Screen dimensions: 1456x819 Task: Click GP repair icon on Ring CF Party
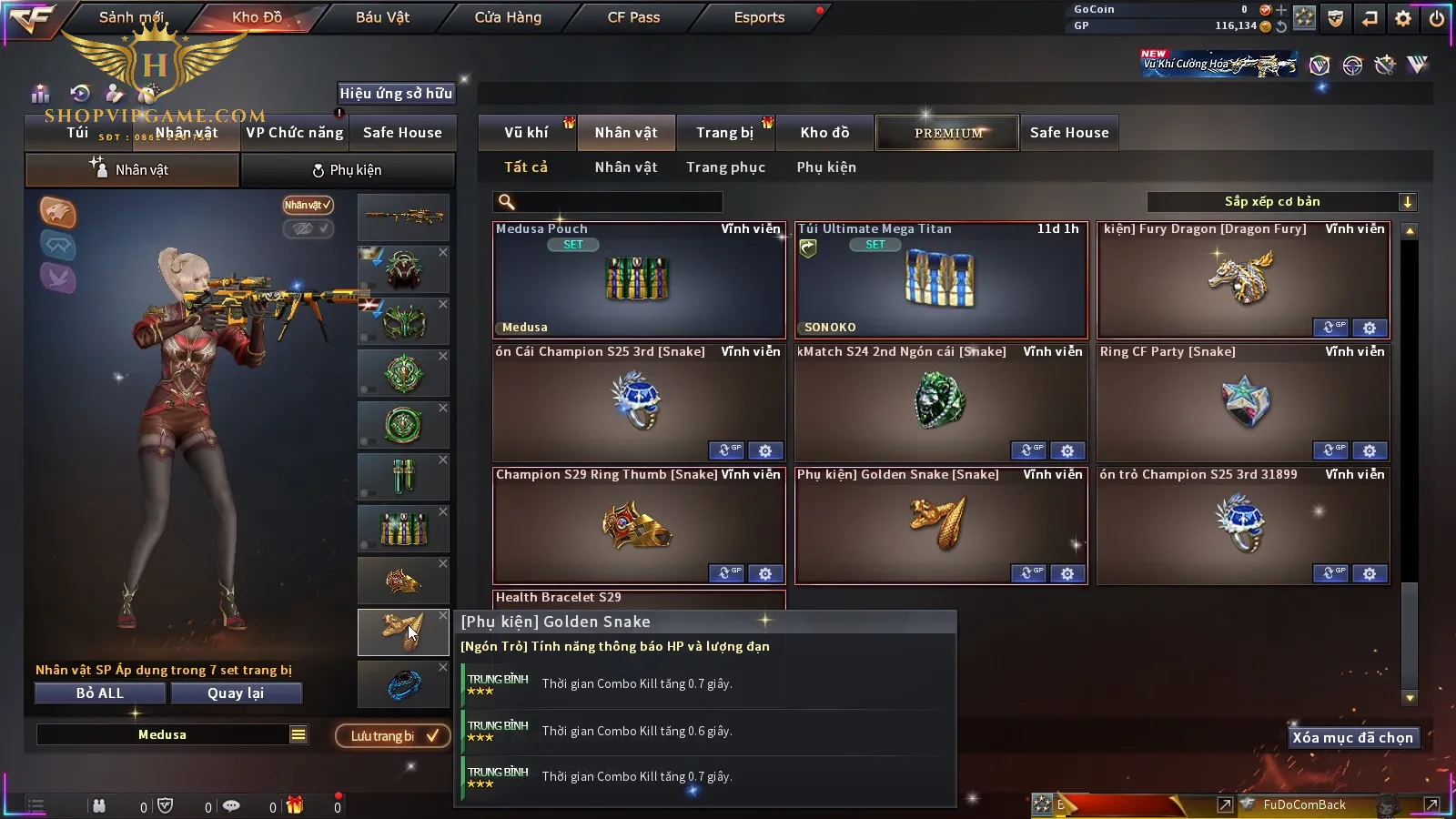[x=1330, y=450]
